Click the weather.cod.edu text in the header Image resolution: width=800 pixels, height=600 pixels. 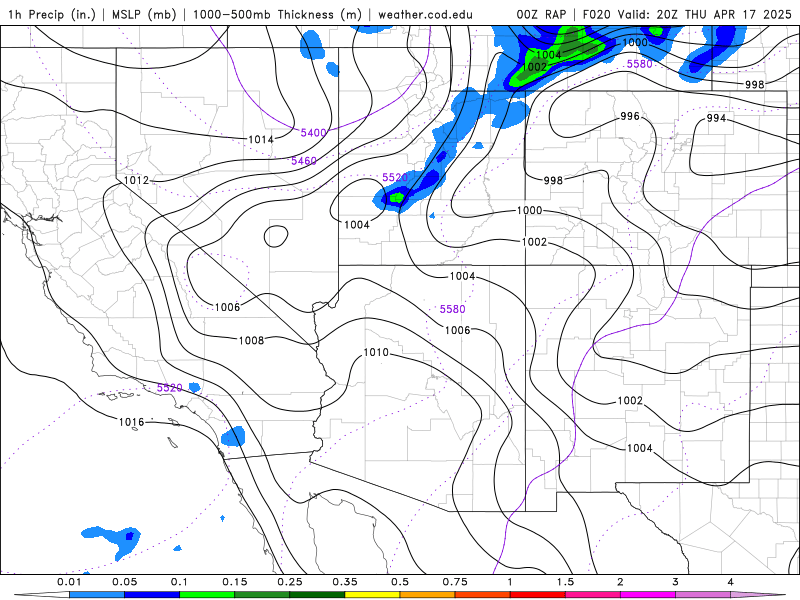coord(425,14)
